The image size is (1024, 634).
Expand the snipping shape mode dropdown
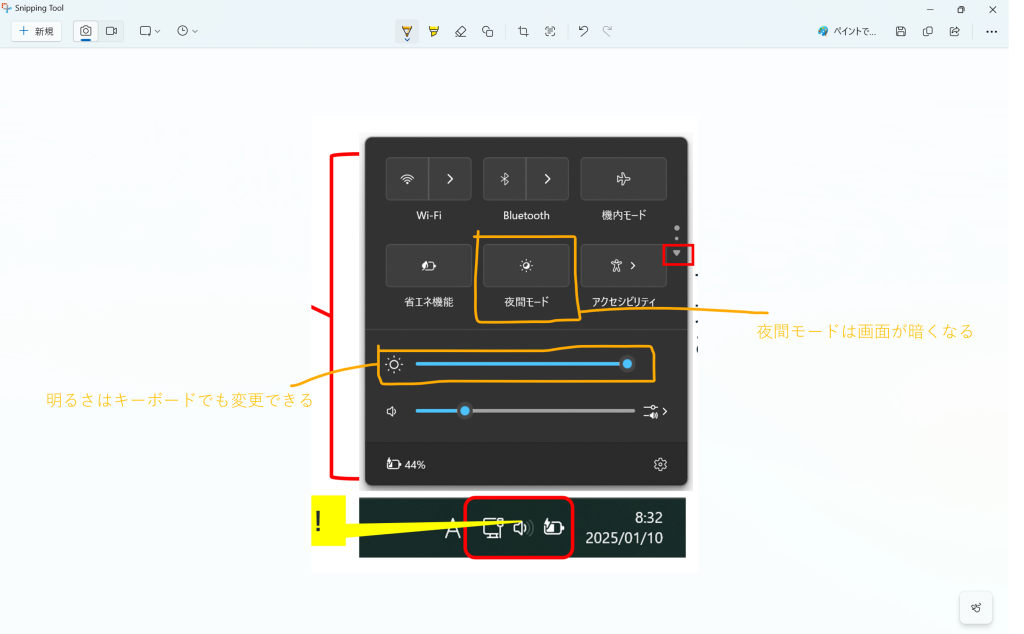[150, 31]
